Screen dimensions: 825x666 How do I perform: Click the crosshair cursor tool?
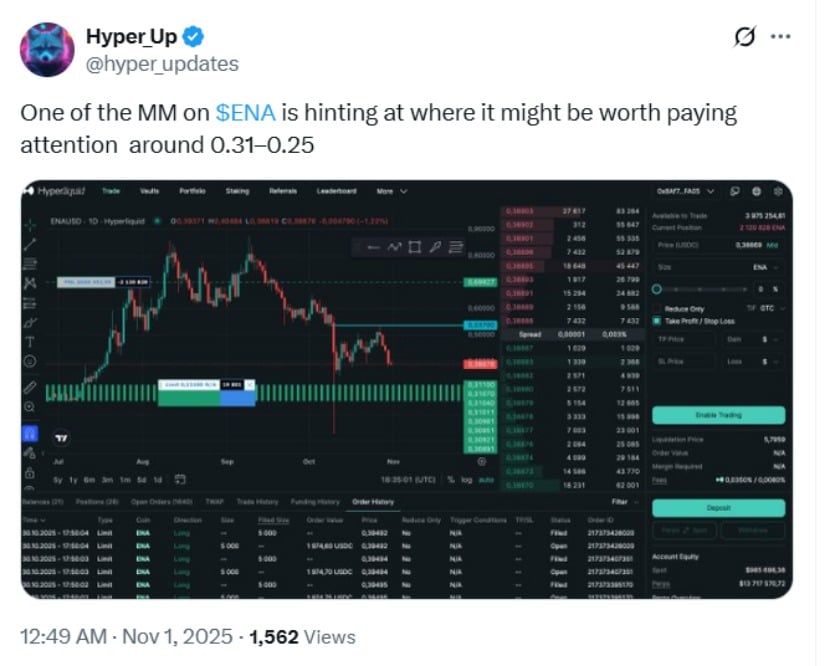click(x=31, y=222)
